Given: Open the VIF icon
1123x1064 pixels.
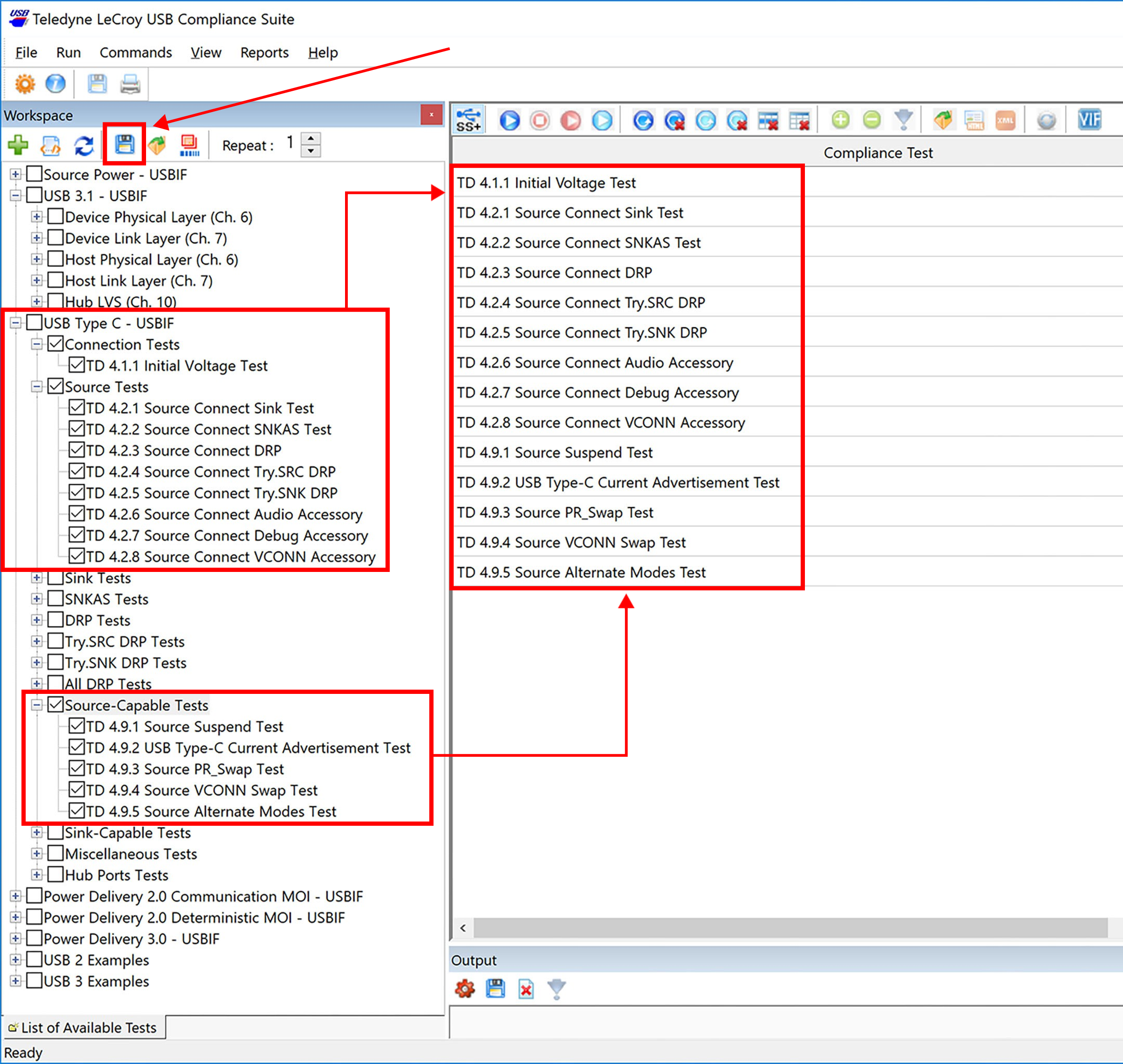Looking at the screenshot, I should [1089, 120].
